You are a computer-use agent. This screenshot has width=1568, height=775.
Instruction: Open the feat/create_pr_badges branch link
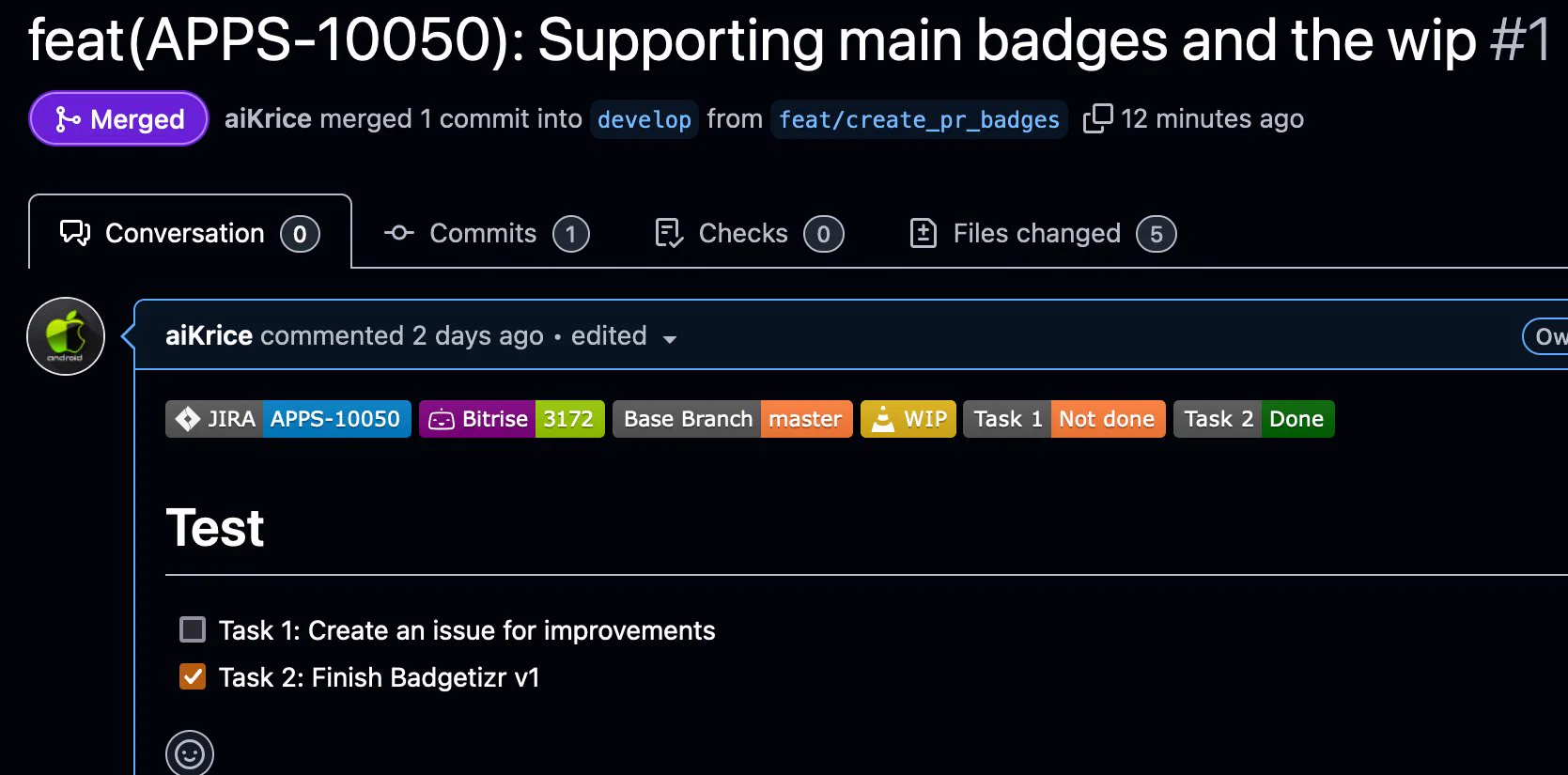coord(919,119)
